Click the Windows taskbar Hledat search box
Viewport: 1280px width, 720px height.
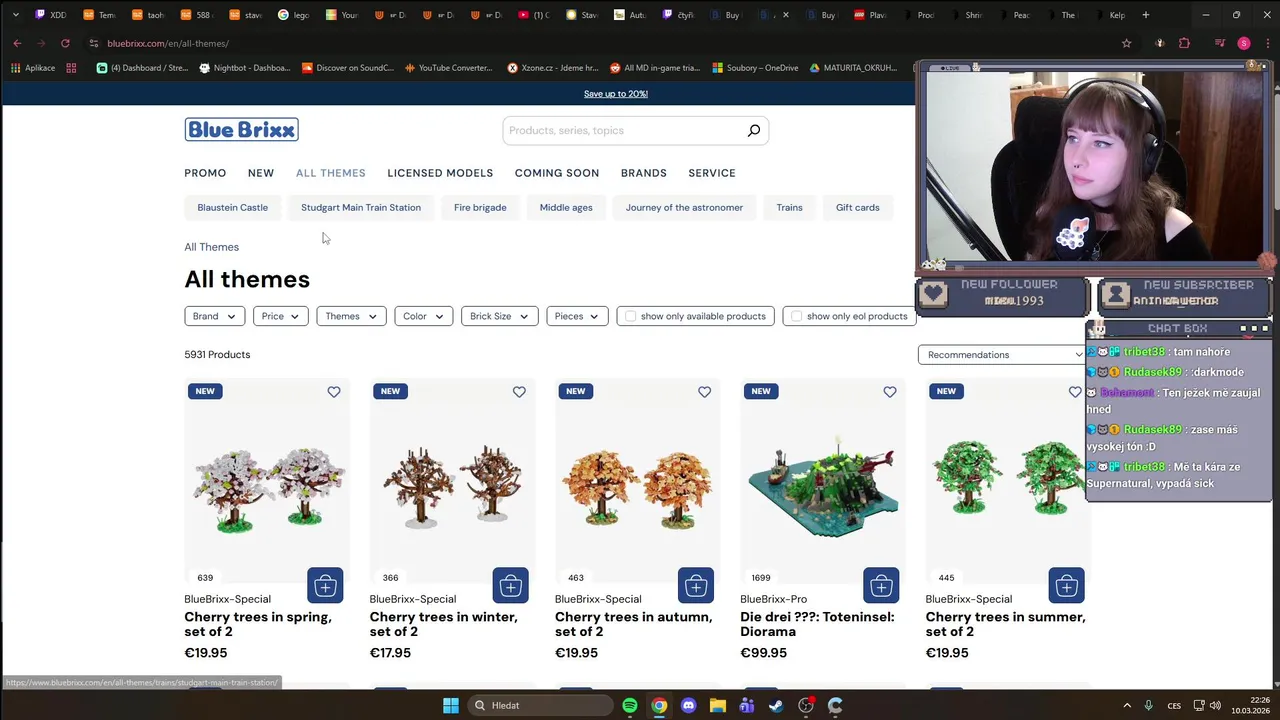click(541, 705)
